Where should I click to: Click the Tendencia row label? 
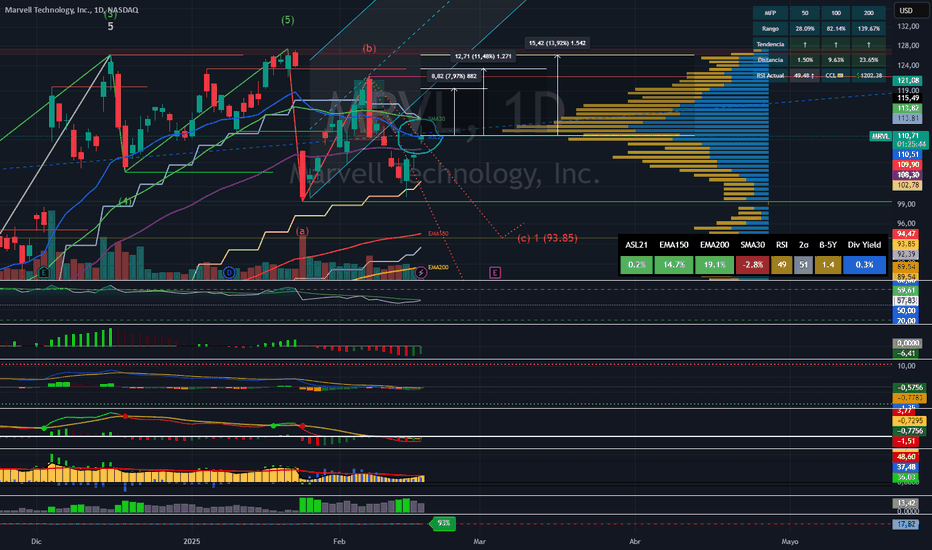point(770,44)
